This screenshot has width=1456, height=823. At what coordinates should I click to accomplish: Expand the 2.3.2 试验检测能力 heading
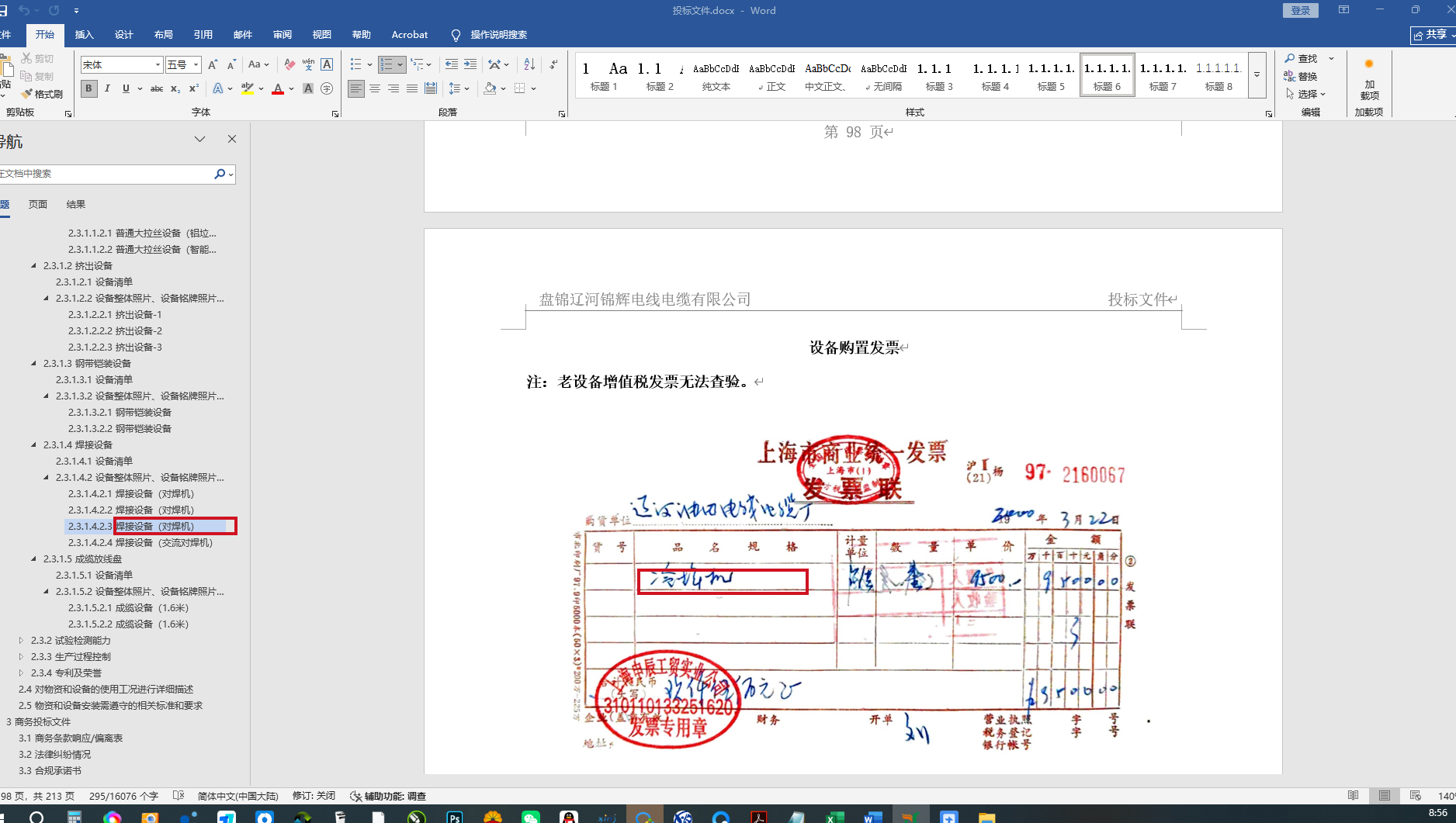[x=21, y=640]
